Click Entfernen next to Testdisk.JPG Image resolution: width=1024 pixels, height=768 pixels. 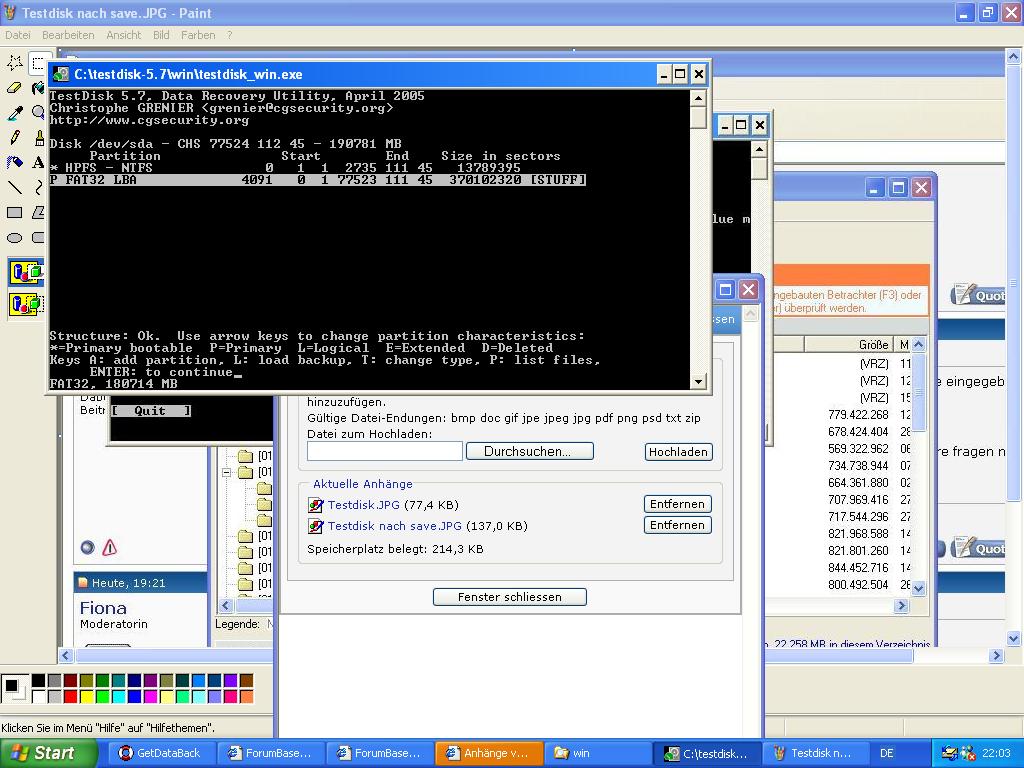coord(677,504)
